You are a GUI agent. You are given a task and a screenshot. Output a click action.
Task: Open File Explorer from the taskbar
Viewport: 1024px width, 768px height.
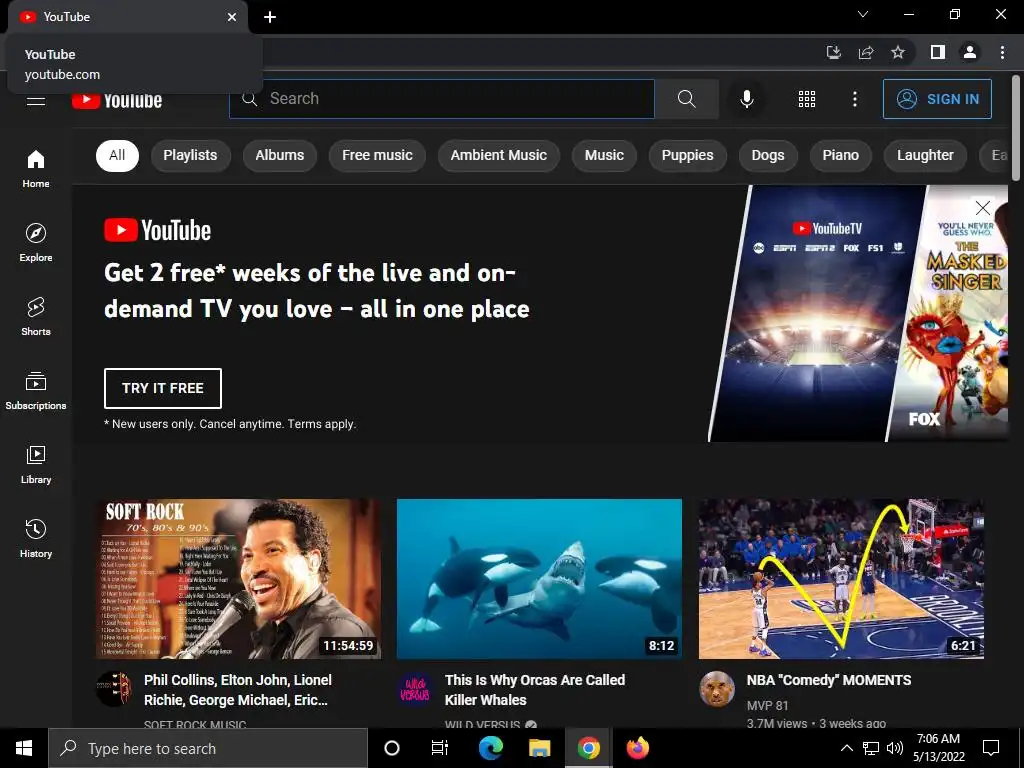click(539, 748)
